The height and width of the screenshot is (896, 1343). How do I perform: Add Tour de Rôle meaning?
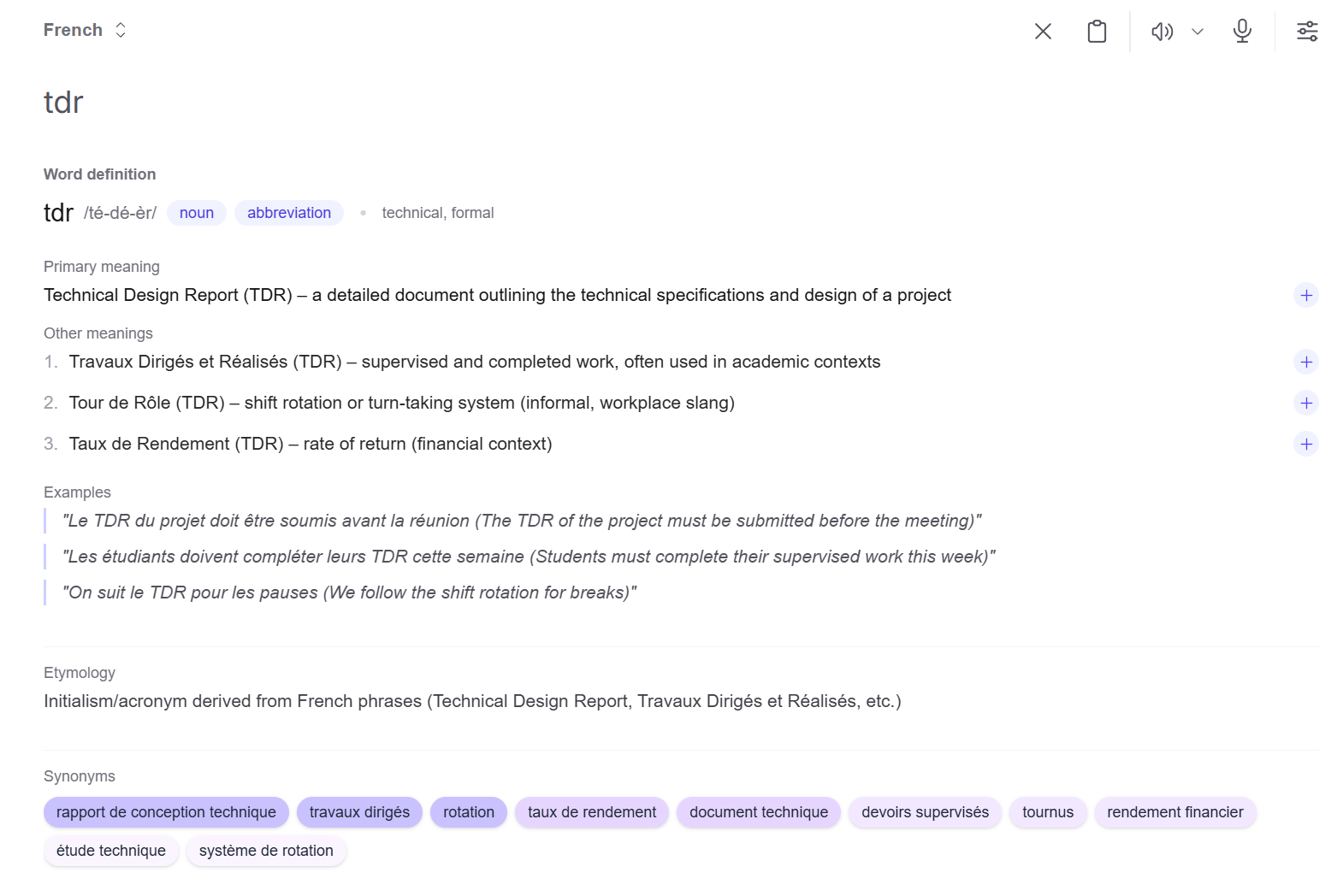pos(1306,403)
